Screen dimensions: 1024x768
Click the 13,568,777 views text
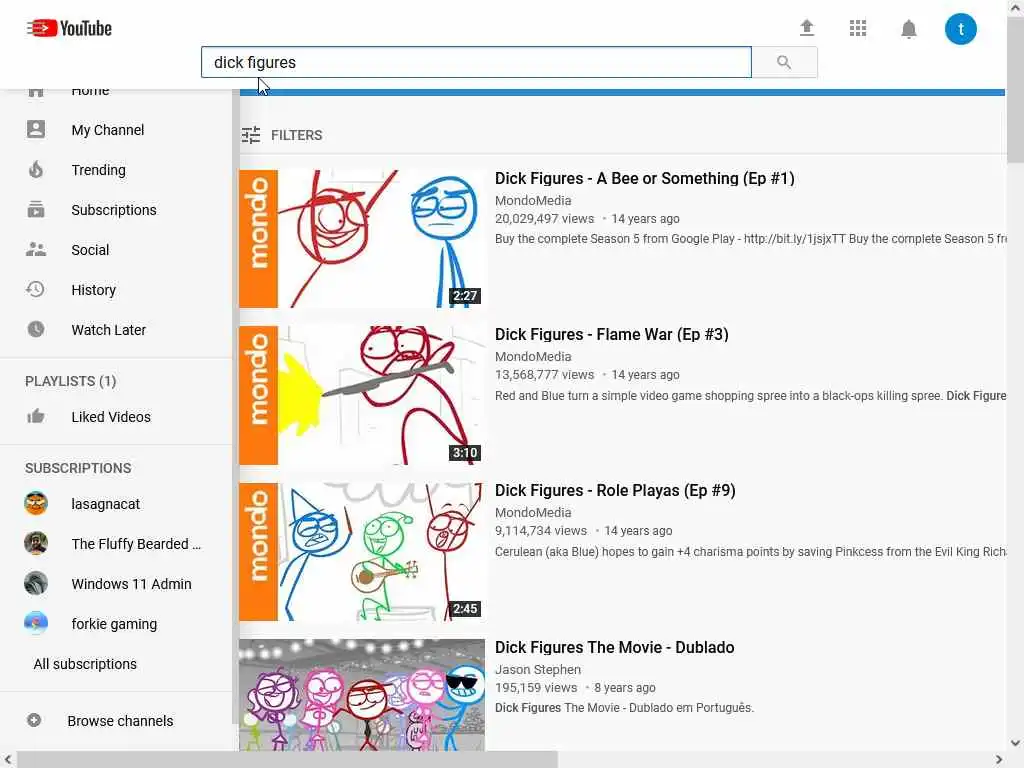click(x=544, y=375)
